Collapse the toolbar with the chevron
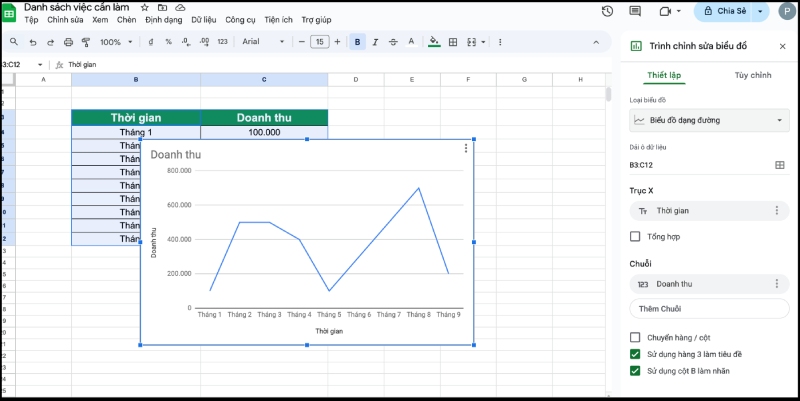 pyautogui.click(x=596, y=42)
